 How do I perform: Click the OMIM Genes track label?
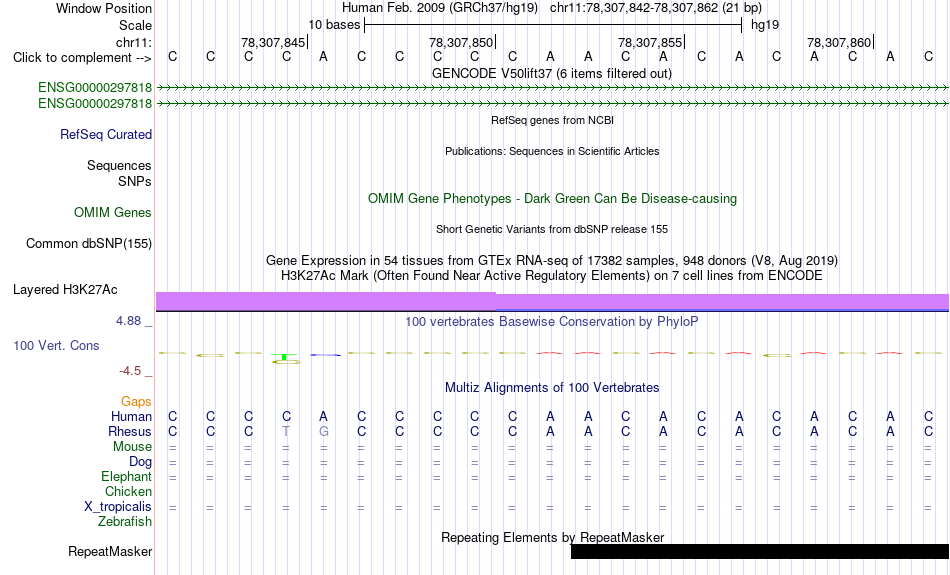[113, 213]
